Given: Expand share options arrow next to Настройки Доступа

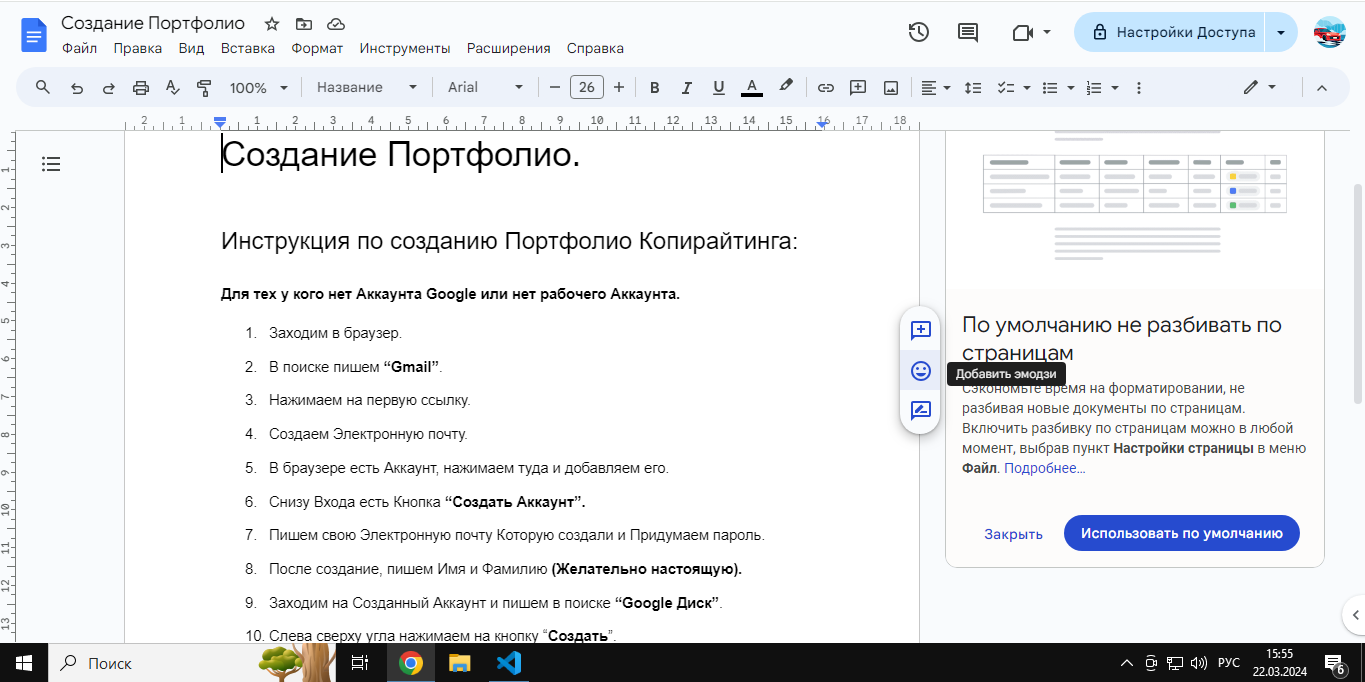Looking at the screenshot, I should point(1281,32).
